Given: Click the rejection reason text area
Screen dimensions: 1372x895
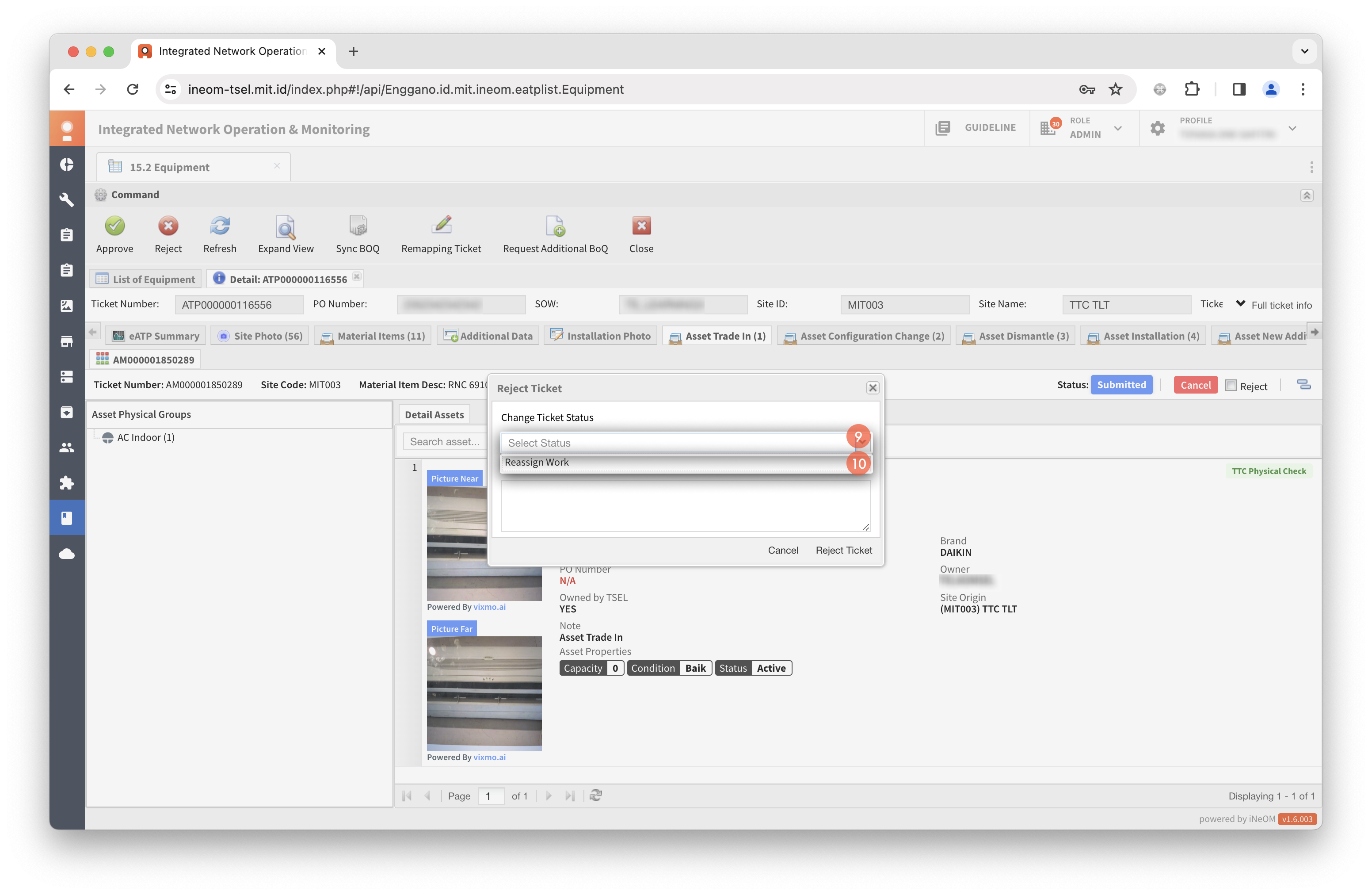Looking at the screenshot, I should (x=686, y=505).
